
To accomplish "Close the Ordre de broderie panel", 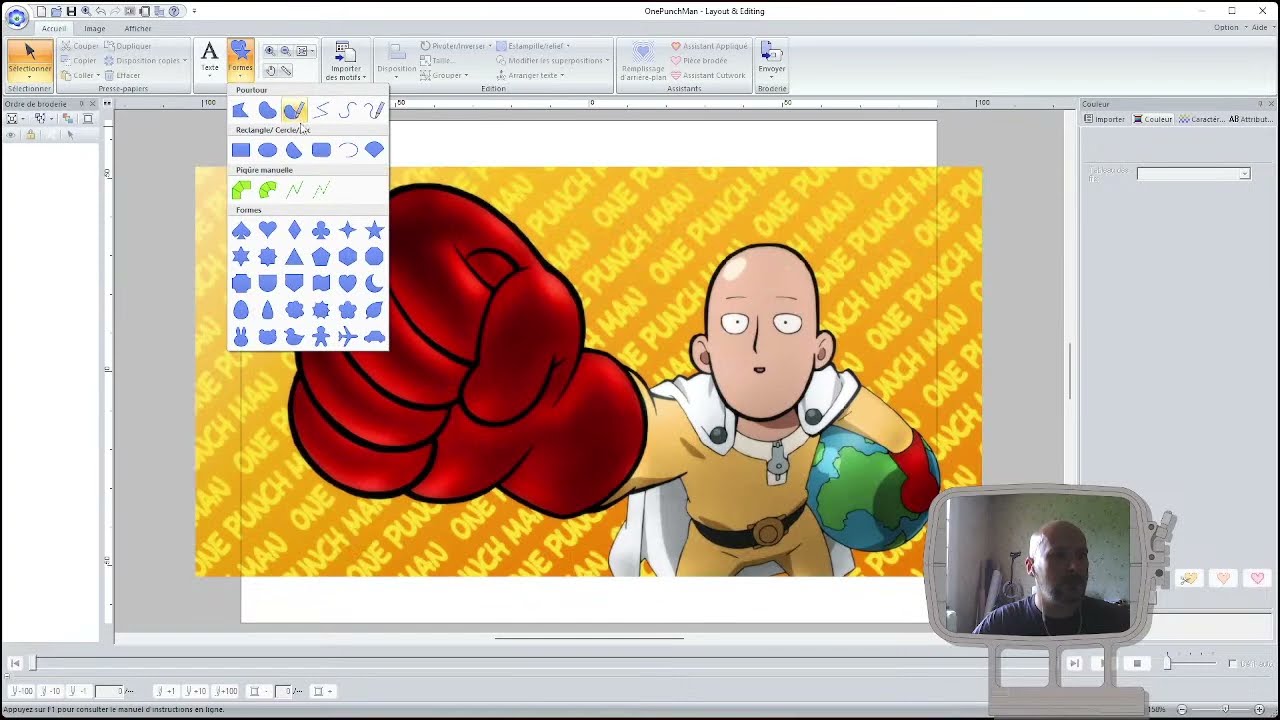I will (x=93, y=104).
